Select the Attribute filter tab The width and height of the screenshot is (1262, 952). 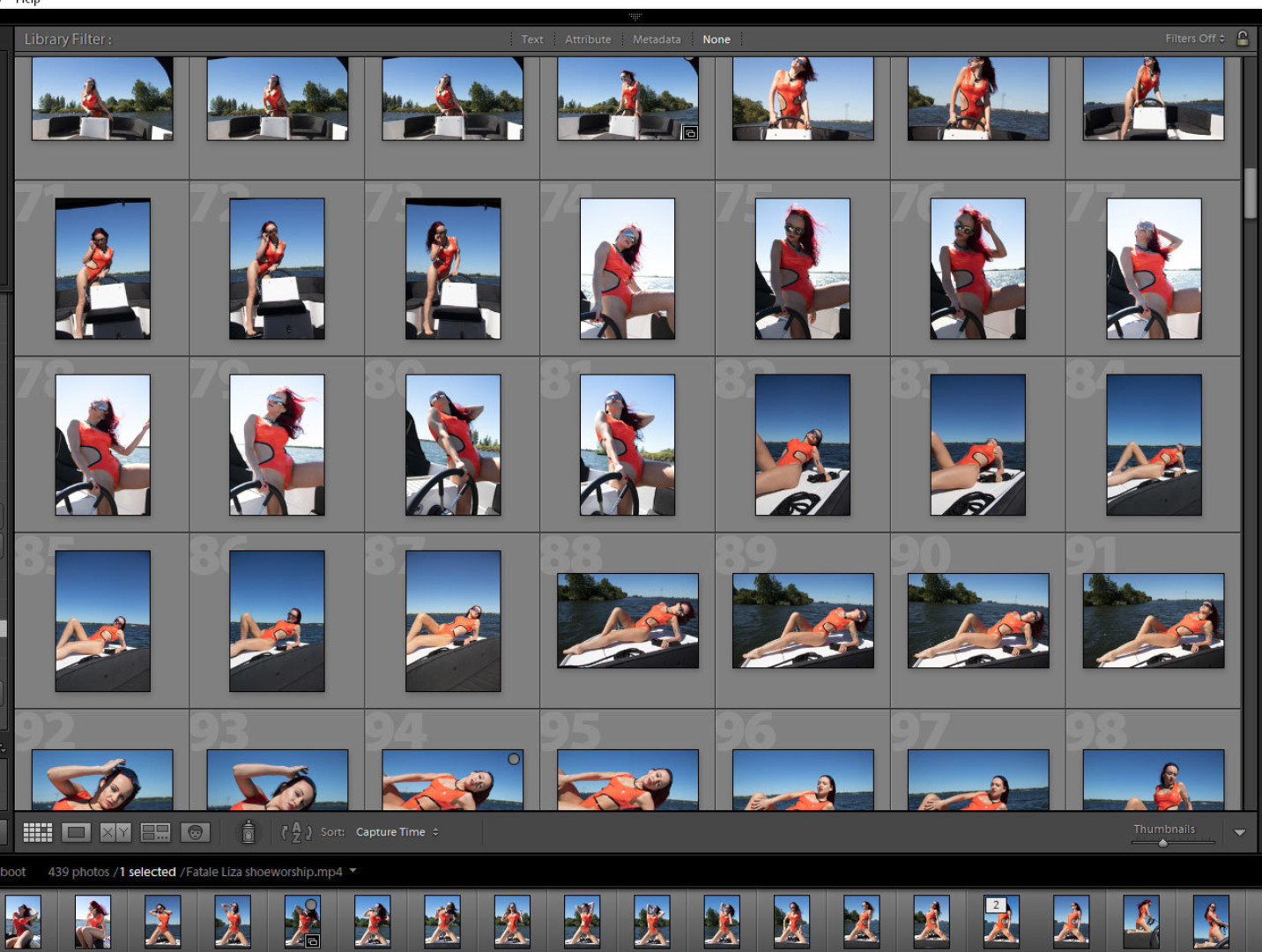(588, 40)
